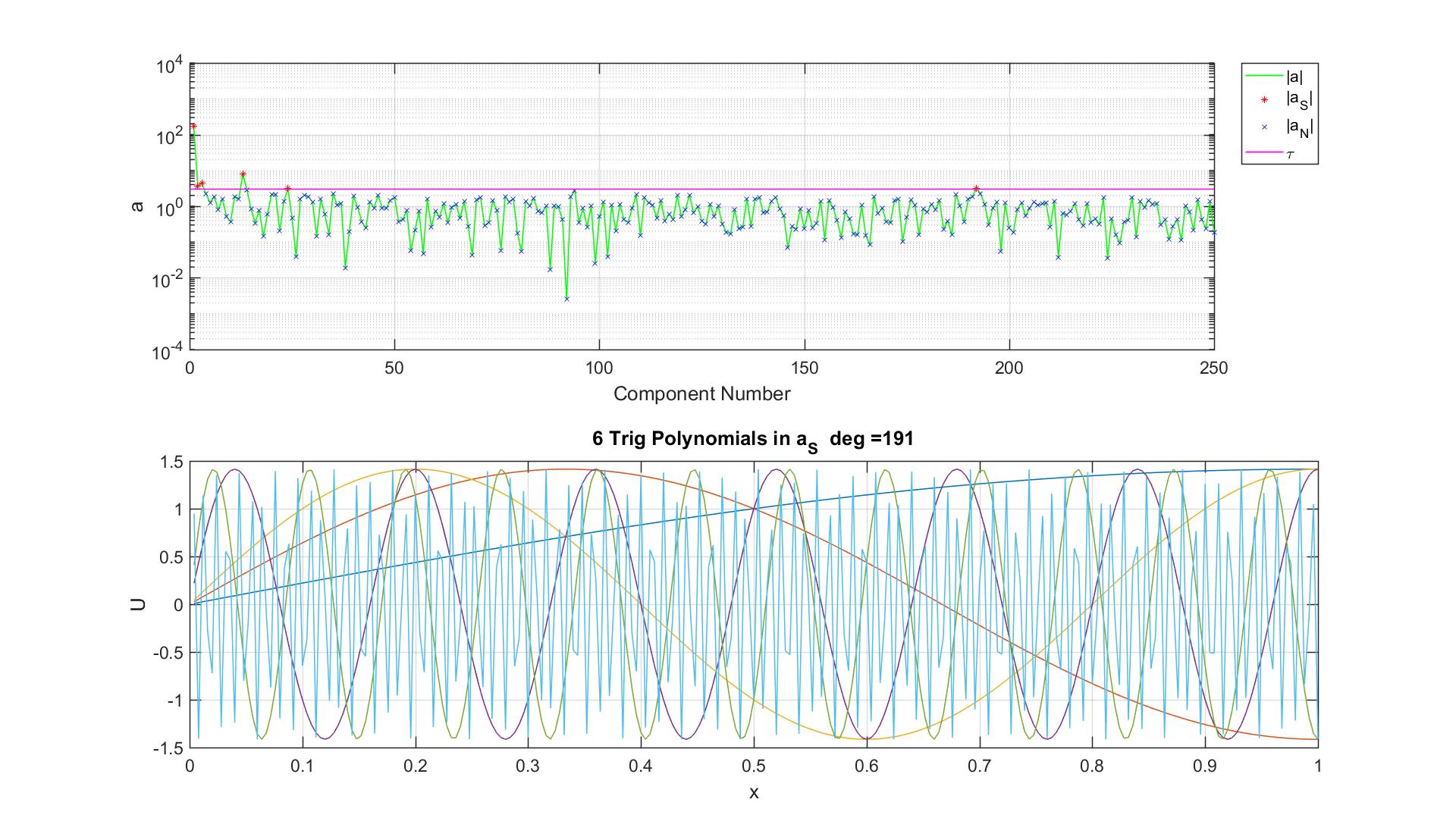The width and height of the screenshot is (1456, 840).
Task: Click the 'a' y-axis label of upper plot
Action: (137, 206)
